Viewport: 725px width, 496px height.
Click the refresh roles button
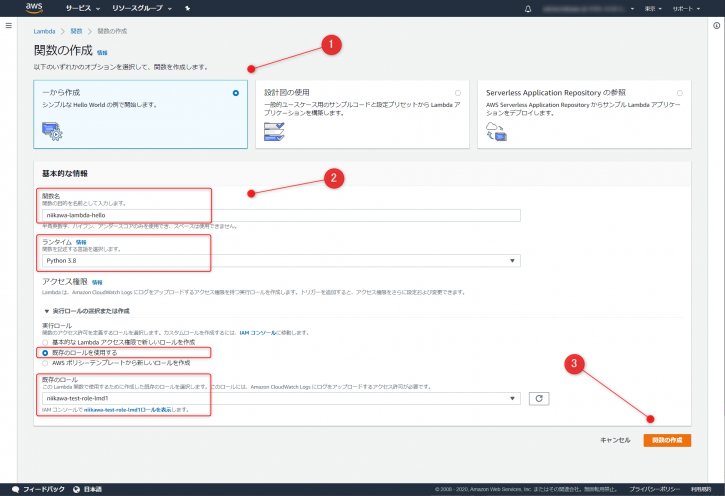[539, 398]
